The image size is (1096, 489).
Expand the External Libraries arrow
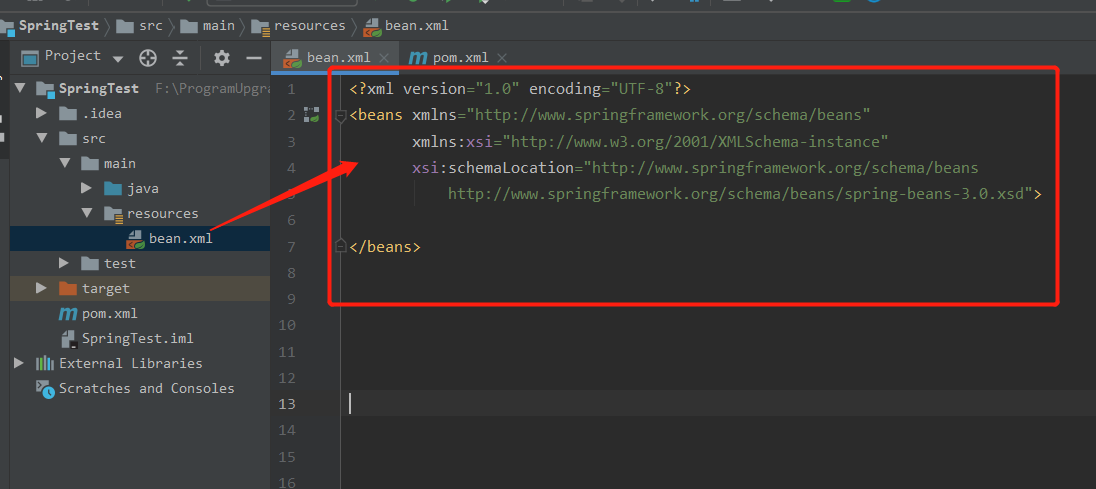click(x=19, y=363)
